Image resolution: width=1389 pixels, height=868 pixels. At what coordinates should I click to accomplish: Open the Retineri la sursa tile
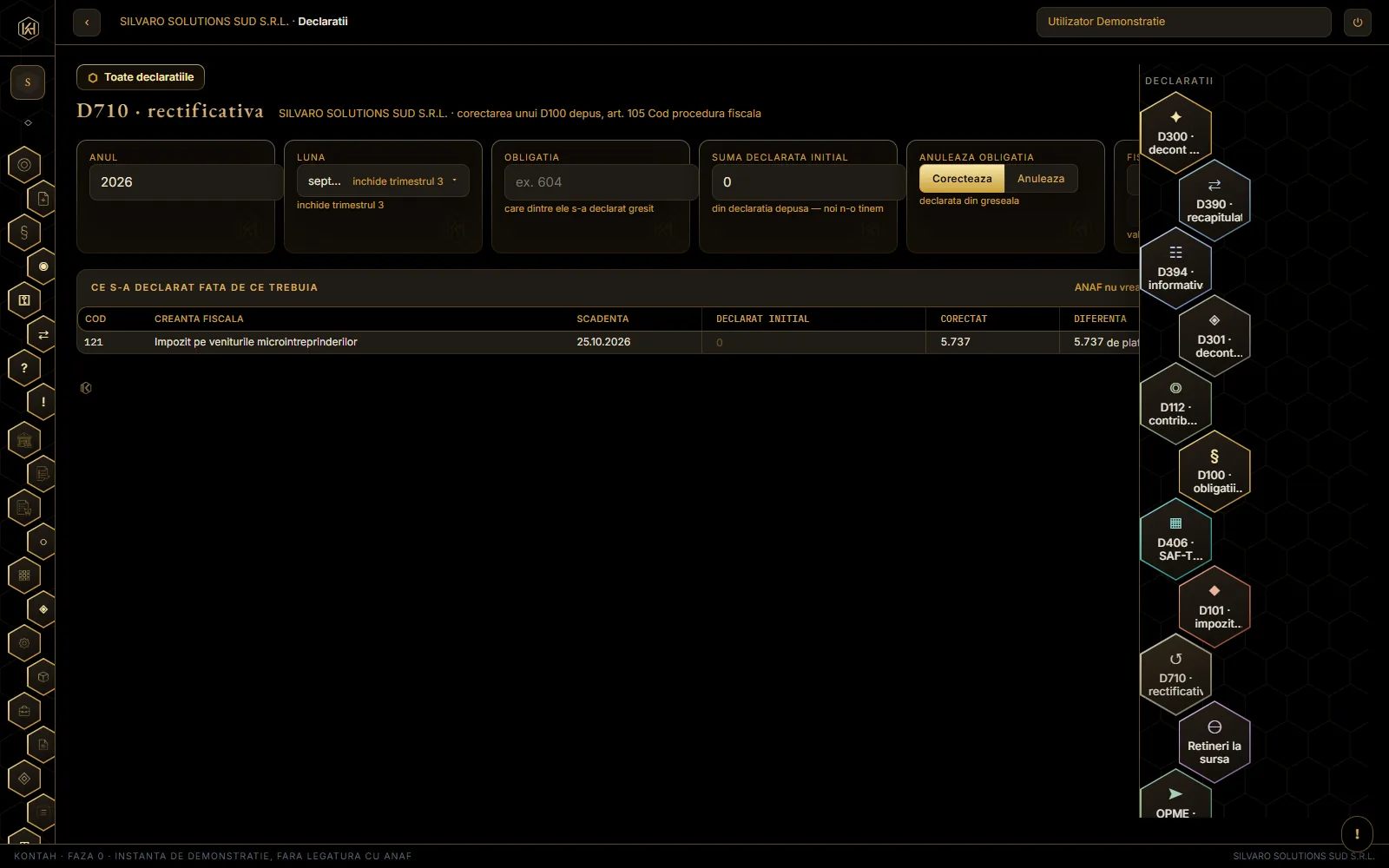point(1215,743)
